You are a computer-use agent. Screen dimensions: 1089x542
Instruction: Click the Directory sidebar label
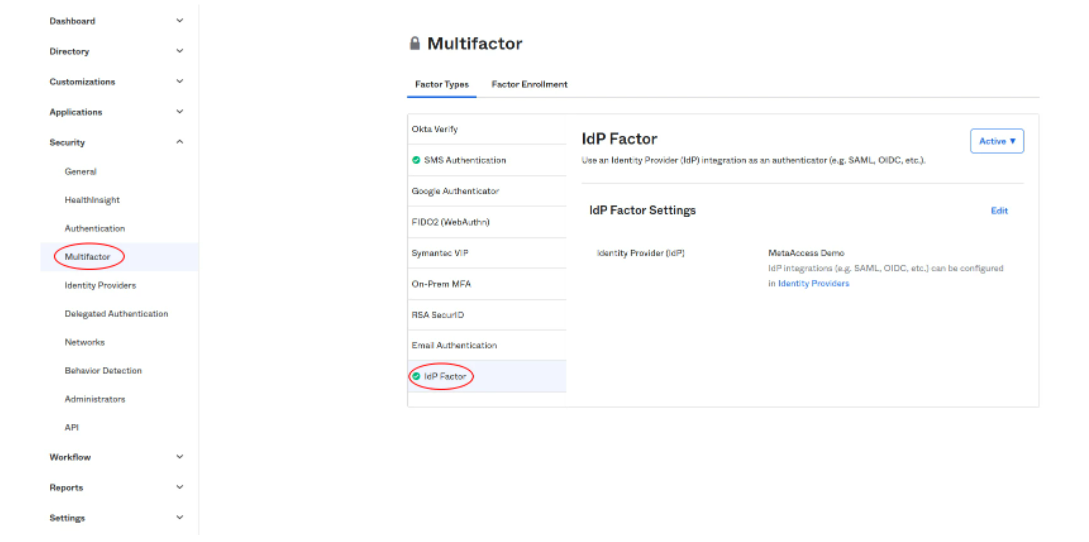[x=69, y=51]
